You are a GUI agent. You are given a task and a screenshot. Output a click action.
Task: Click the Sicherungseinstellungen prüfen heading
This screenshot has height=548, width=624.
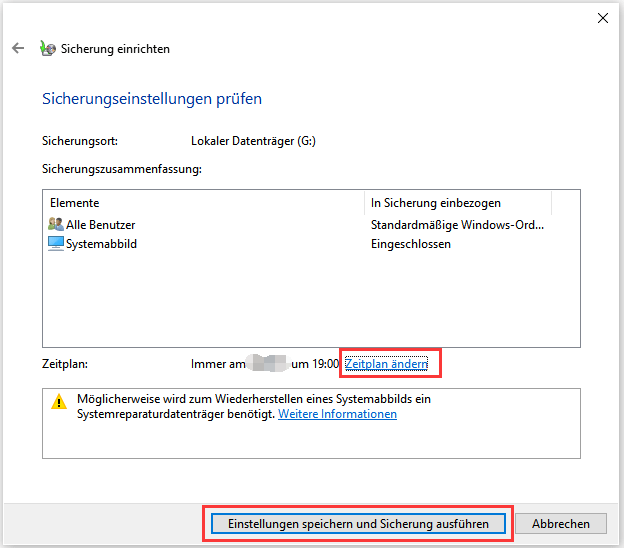[x=152, y=99]
